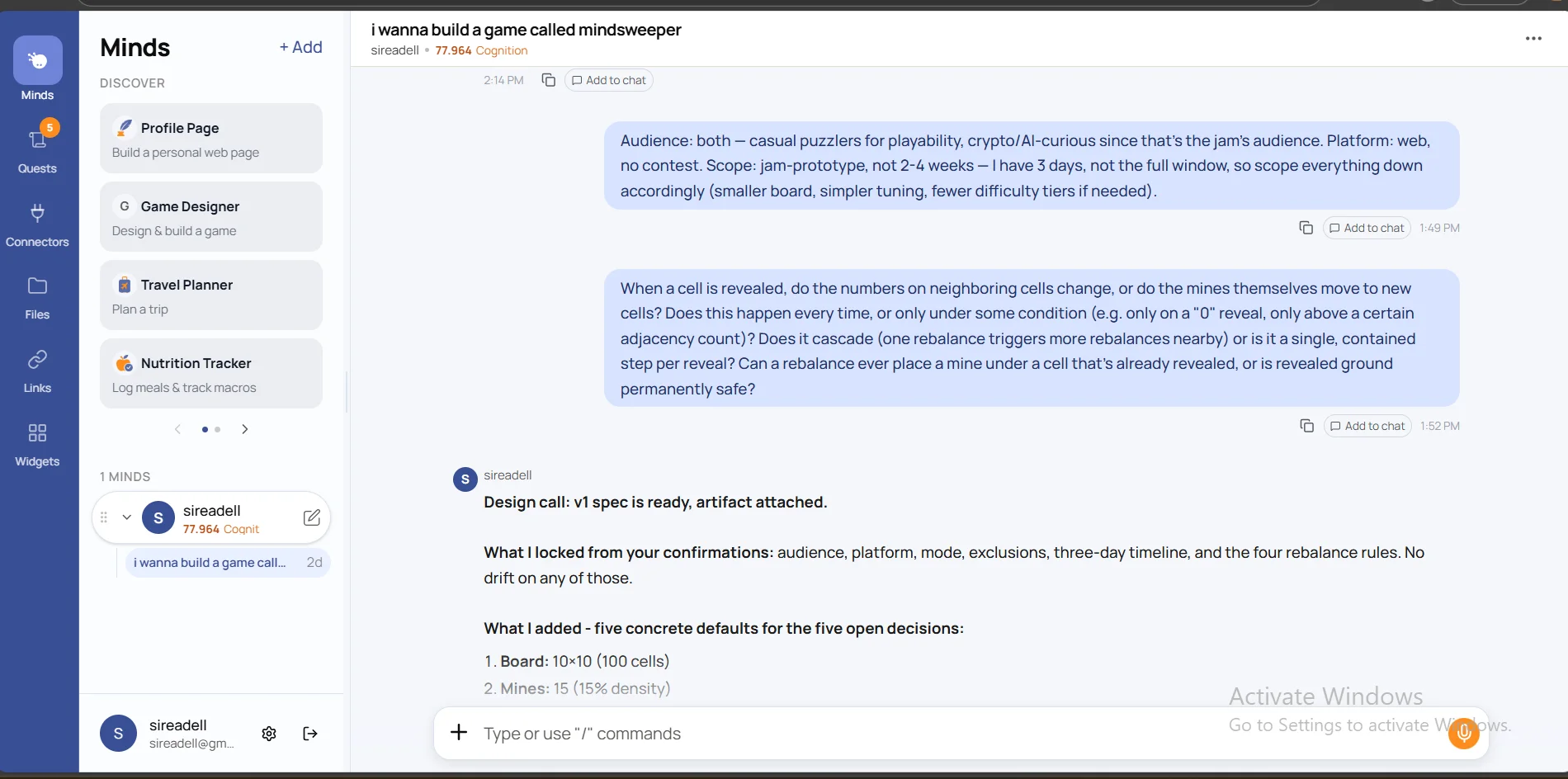This screenshot has width=1568, height=779.
Task: Open the Quests section with badge
Action: [x=37, y=149]
